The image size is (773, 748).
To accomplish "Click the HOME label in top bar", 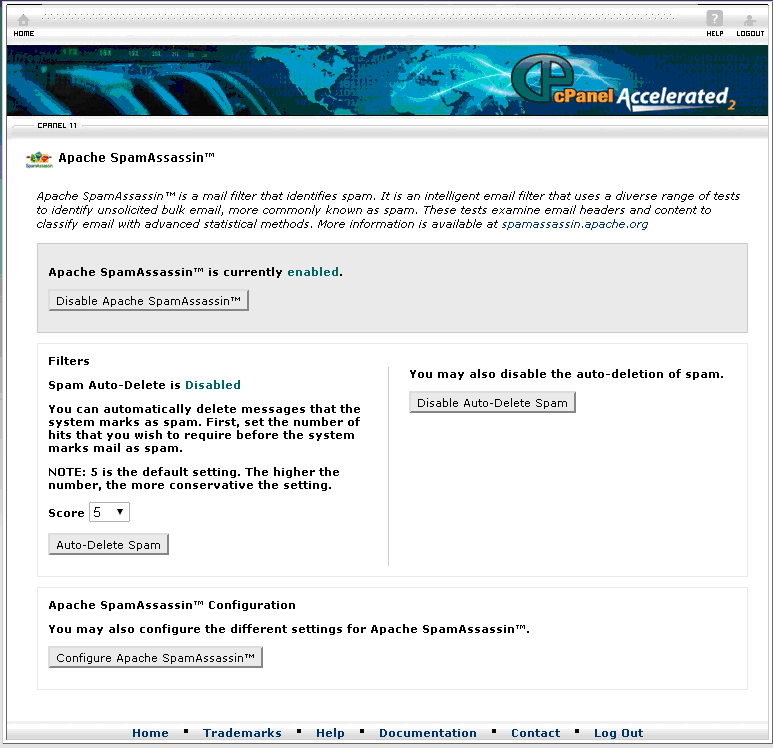I will click(24, 34).
